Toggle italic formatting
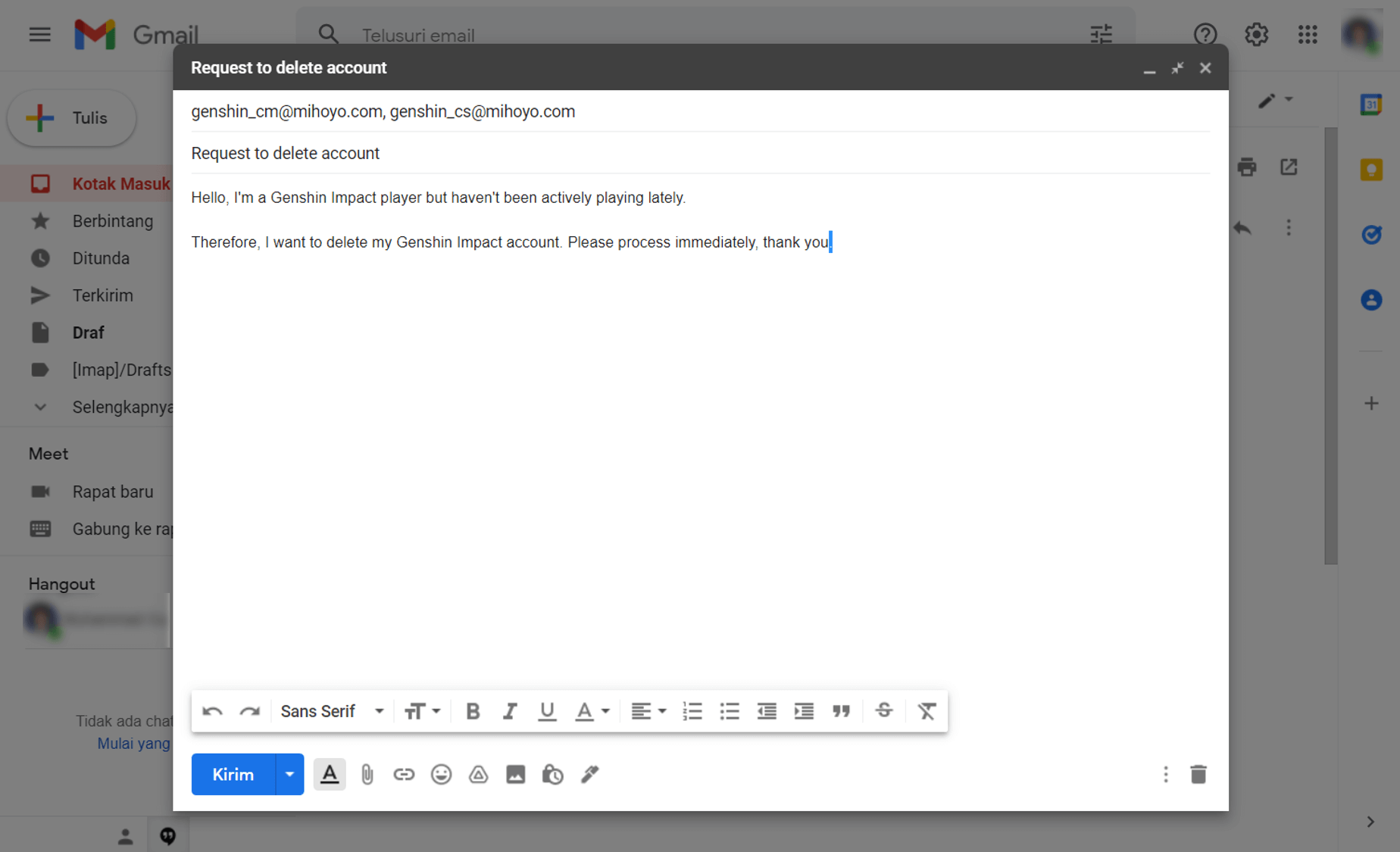1400x852 pixels. point(510,711)
